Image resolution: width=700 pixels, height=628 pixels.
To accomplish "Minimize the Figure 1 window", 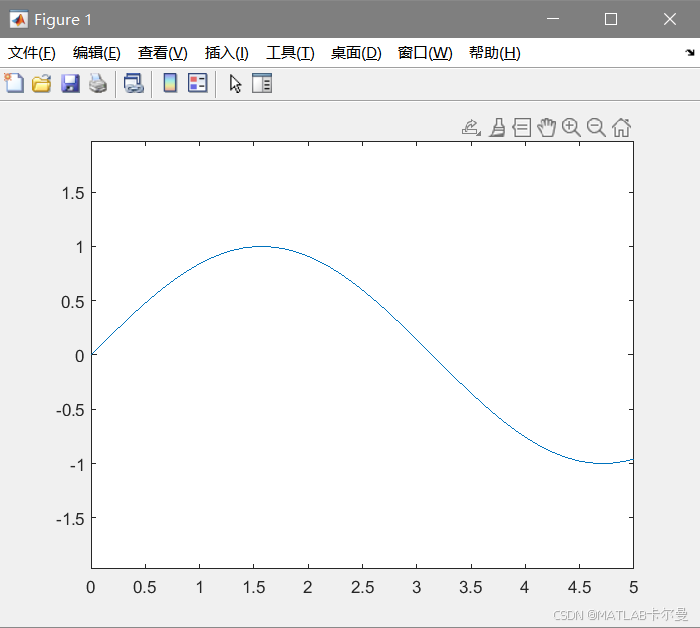I will (x=553, y=19).
